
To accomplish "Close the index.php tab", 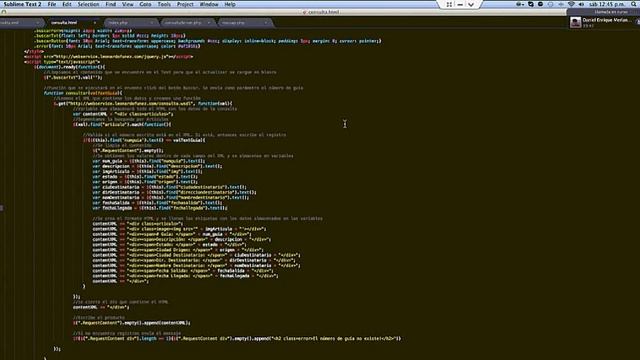I will click(x=151, y=22).
